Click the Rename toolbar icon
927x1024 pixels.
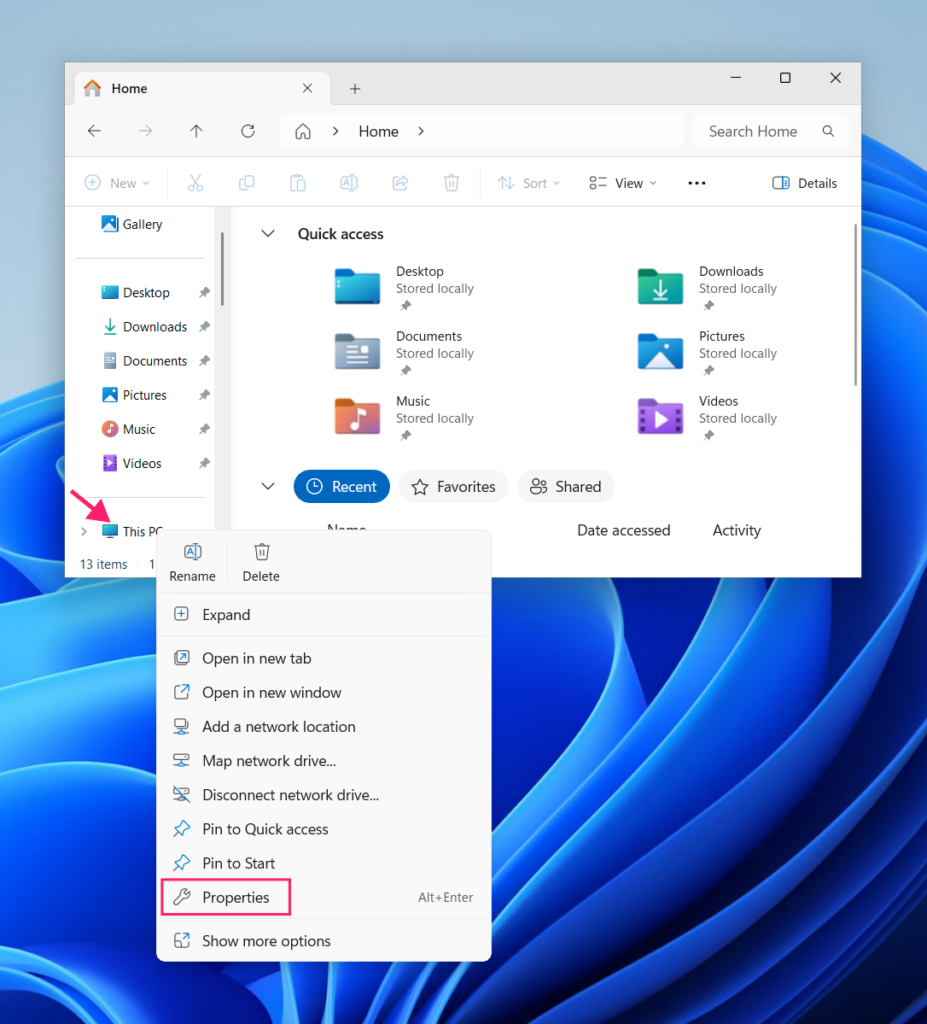click(x=349, y=183)
